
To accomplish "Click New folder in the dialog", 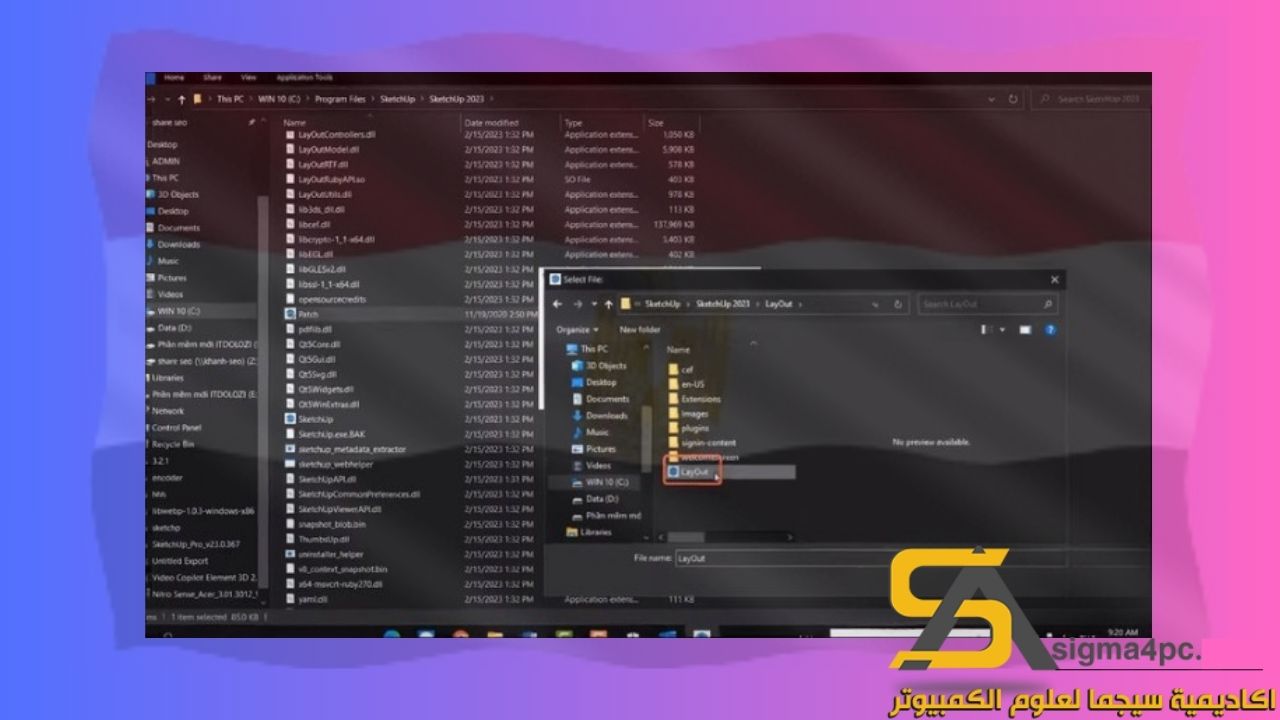I will 640,329.
